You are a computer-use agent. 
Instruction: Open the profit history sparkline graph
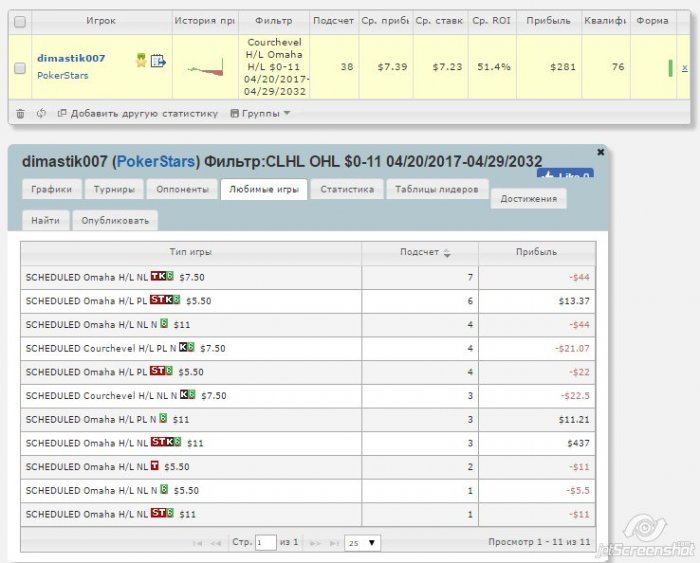pos(205,68)
